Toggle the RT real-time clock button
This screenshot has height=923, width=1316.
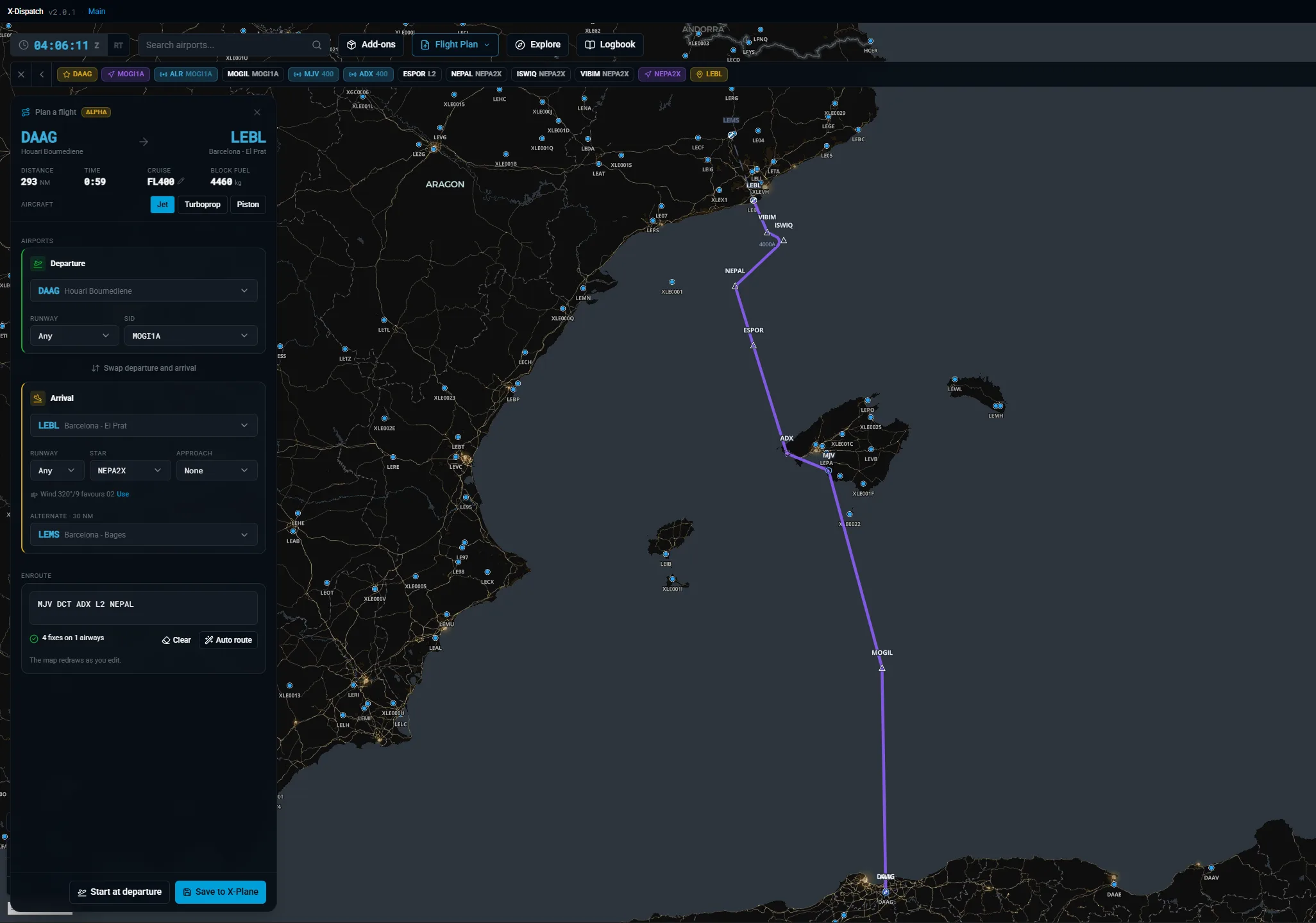coord(118,46)
